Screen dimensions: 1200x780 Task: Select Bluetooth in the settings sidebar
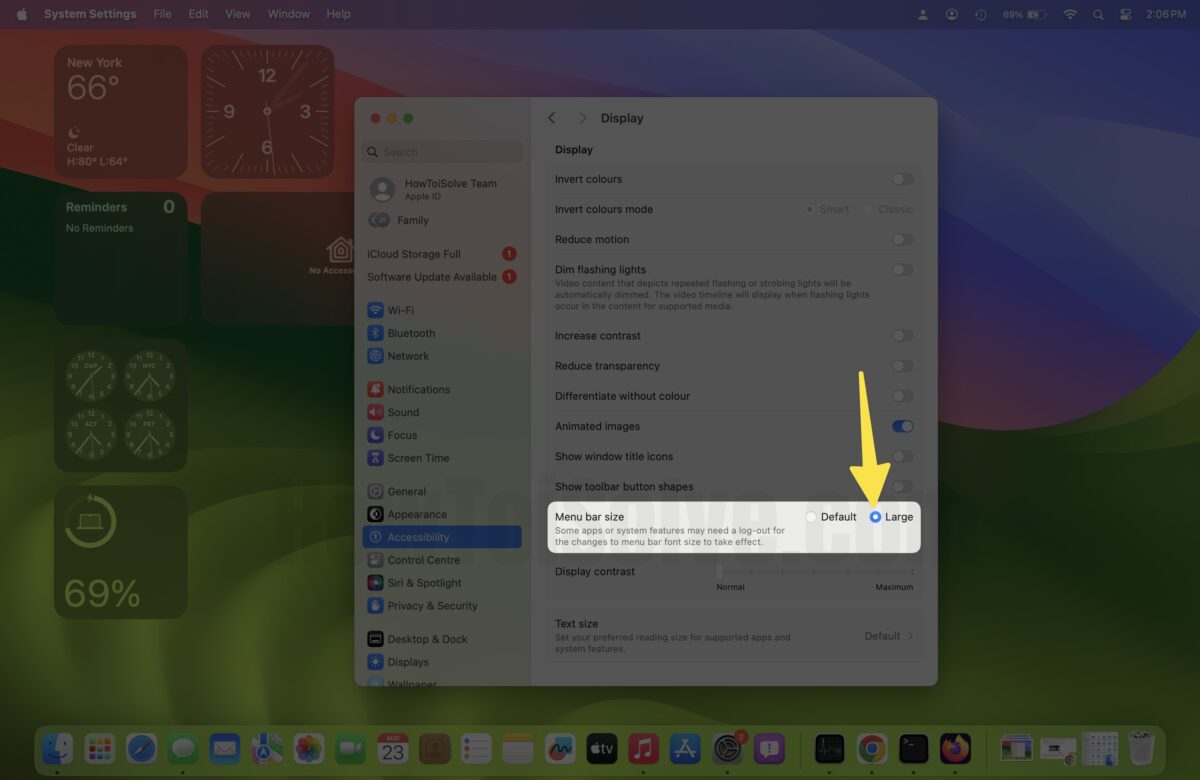pos(408,333)
